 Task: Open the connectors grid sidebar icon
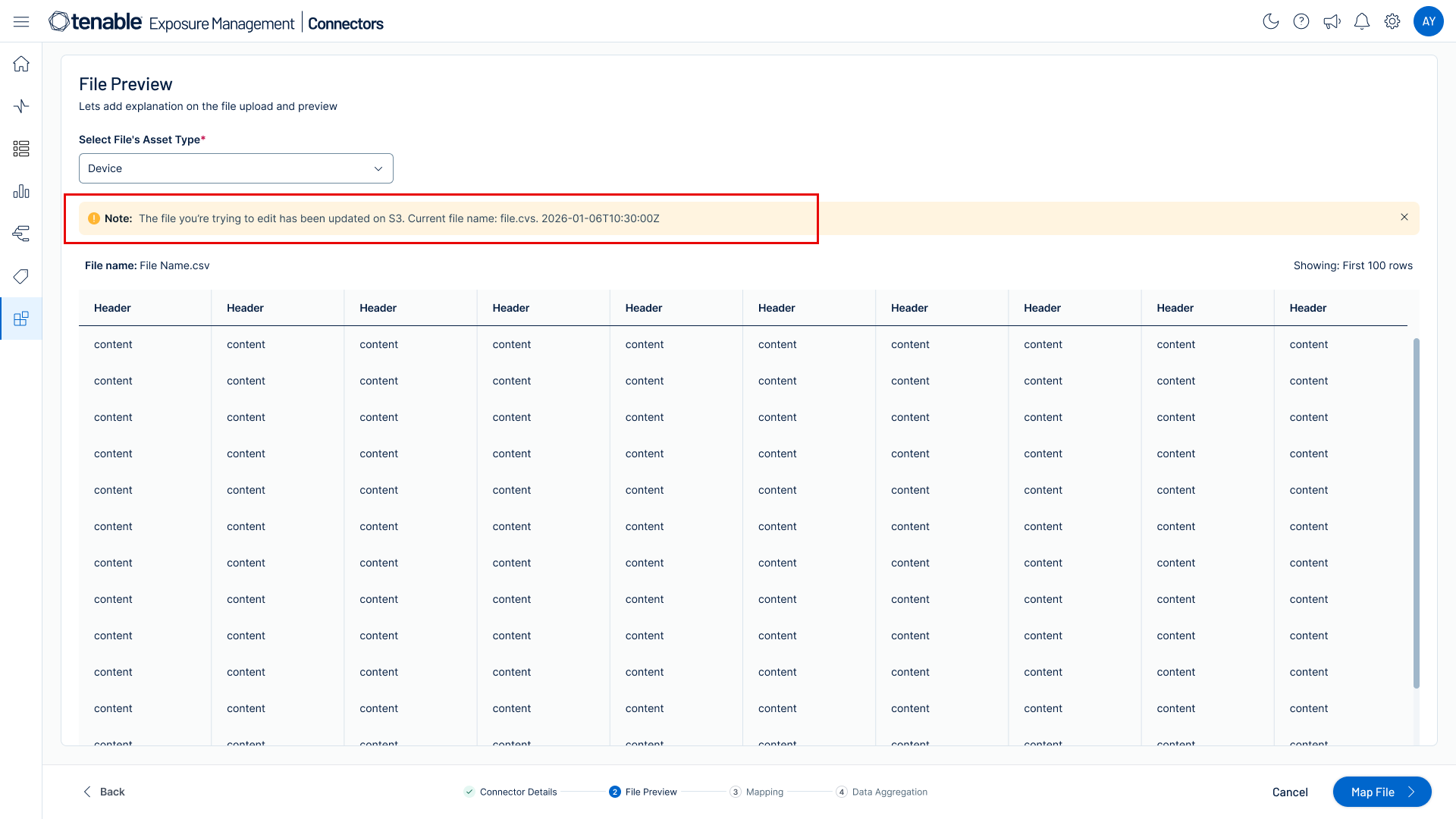21,318
